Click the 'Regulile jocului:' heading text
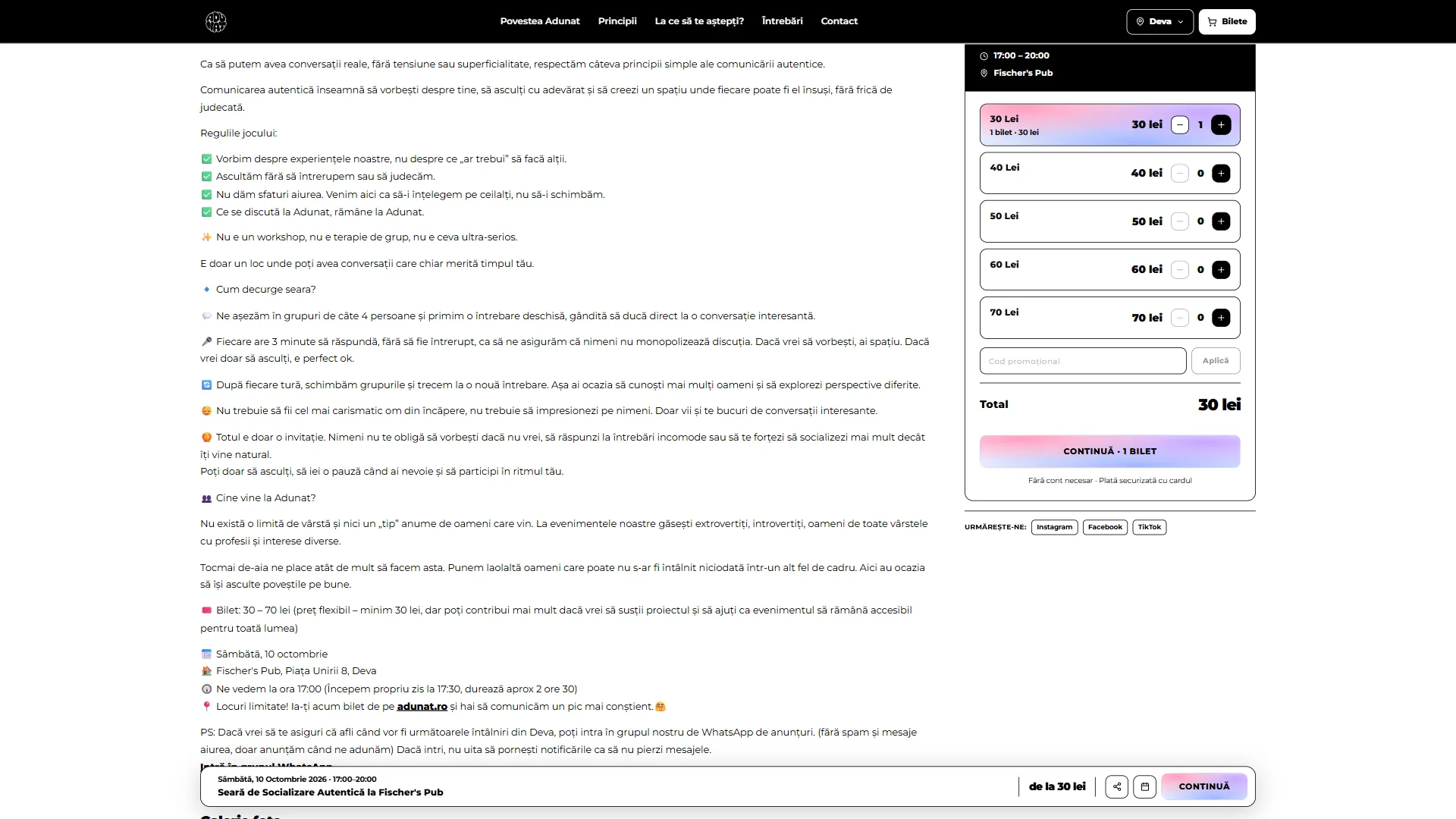Viewport: 1456px width, 819px height. 239,133
